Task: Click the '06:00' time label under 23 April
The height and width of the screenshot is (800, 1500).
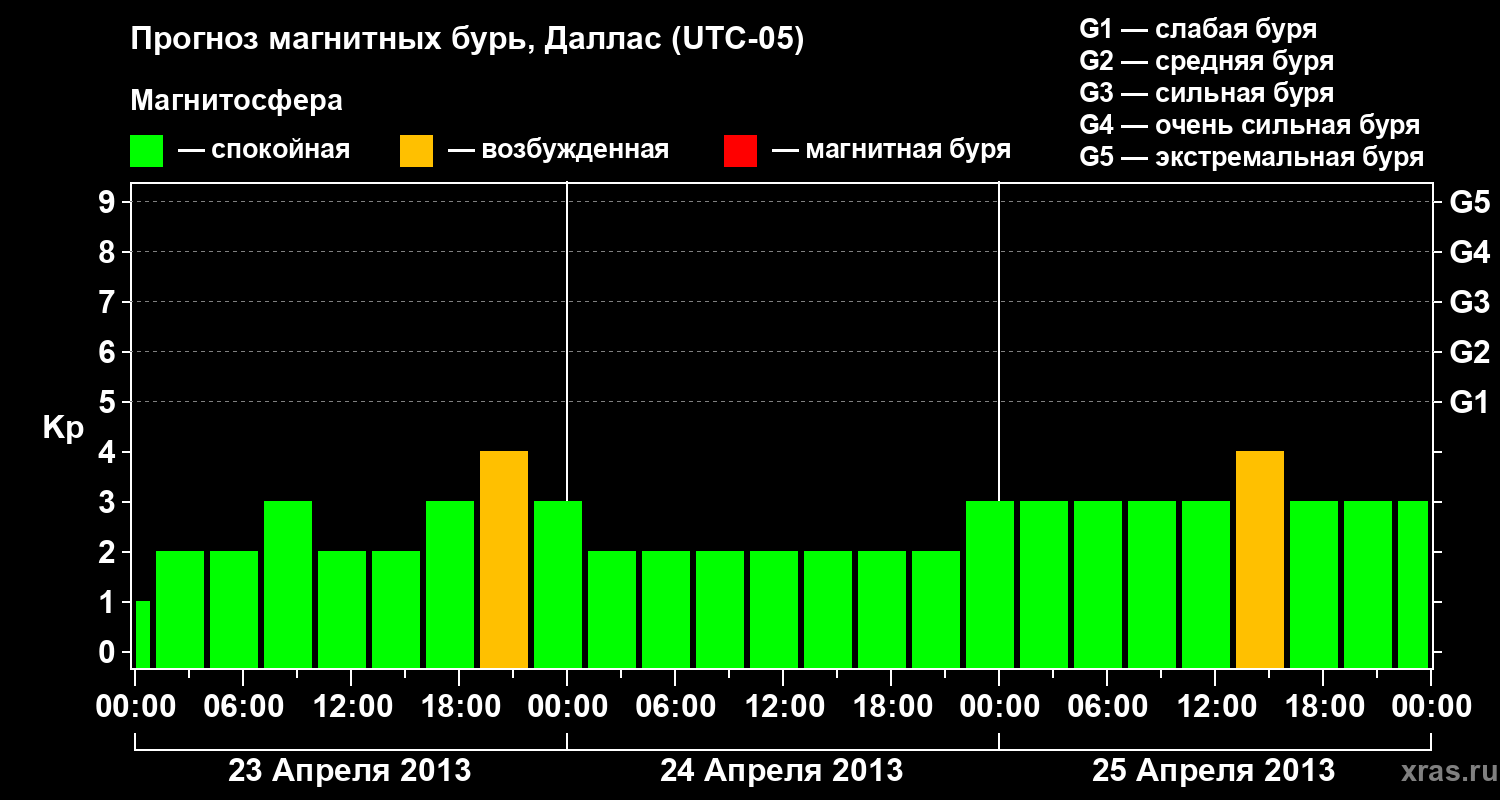Action: tap(243, 706)
